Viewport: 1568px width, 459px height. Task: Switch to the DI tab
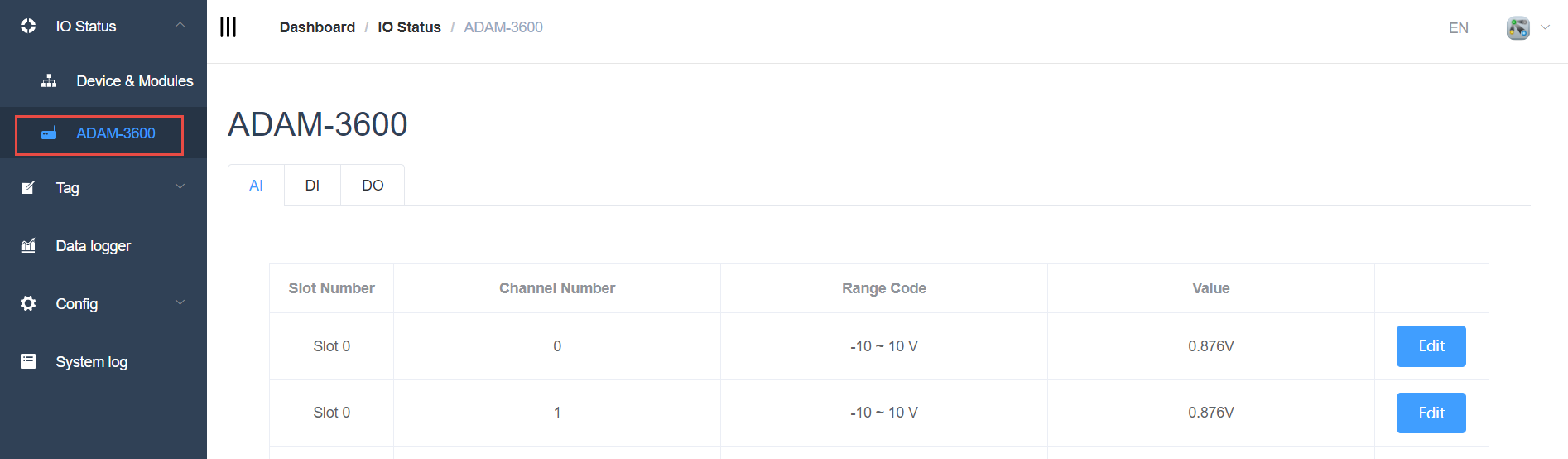(312, 186)
